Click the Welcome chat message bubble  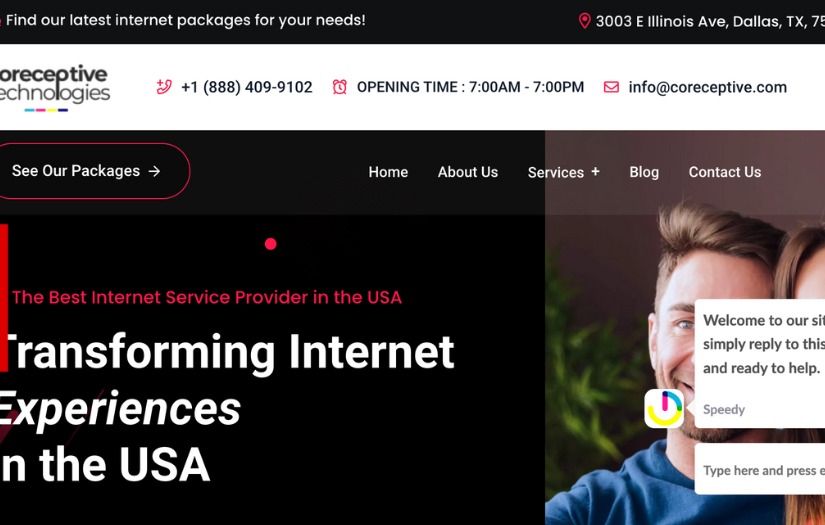point(760,364)
